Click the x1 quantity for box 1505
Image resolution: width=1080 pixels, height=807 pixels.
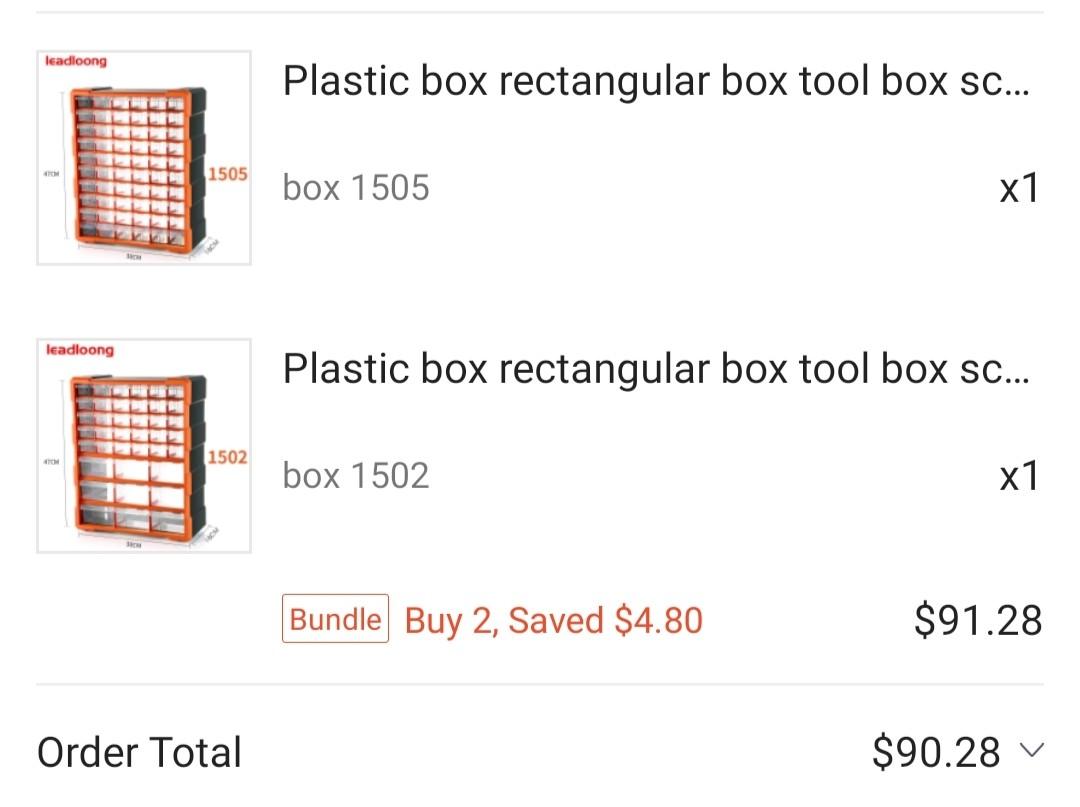point(1019,187)
